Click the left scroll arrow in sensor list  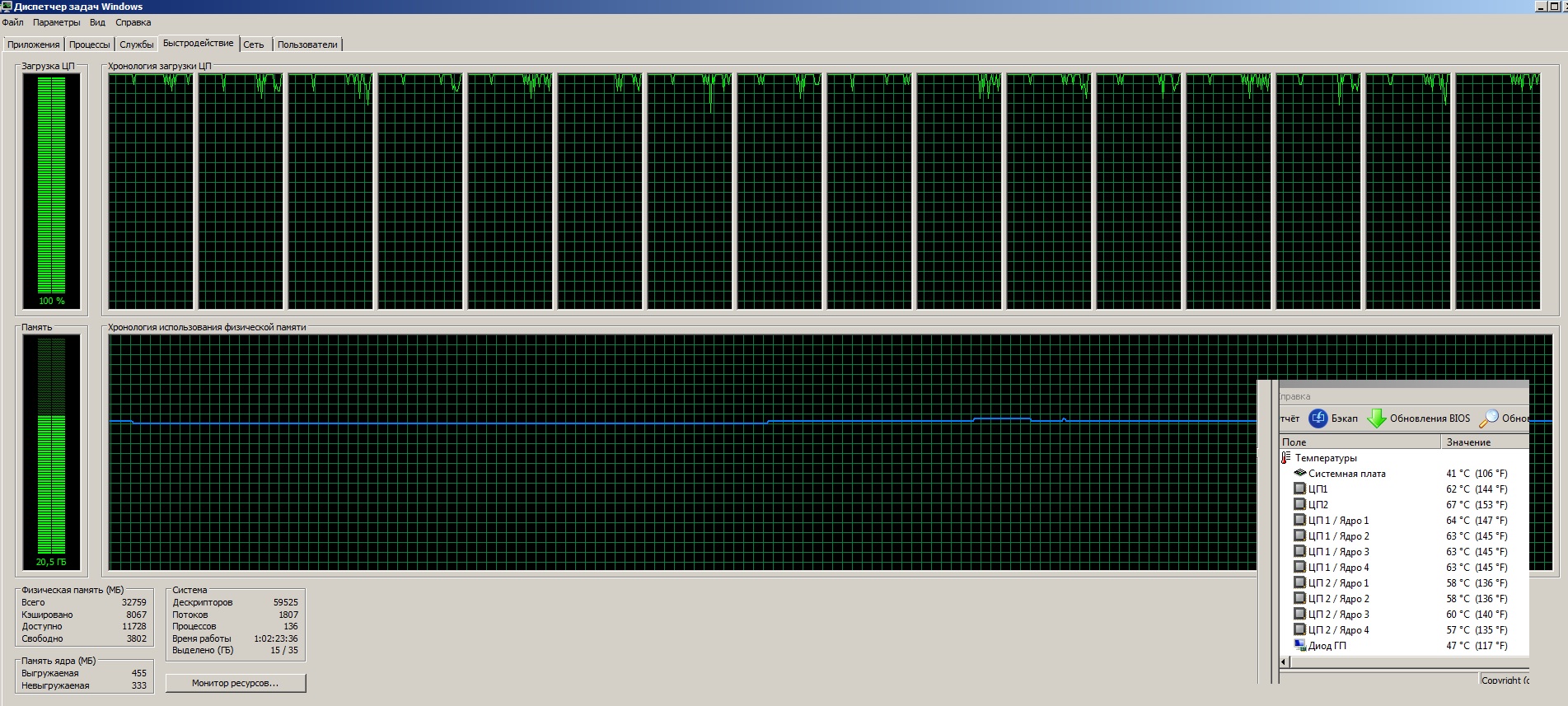click(1284, 662)
